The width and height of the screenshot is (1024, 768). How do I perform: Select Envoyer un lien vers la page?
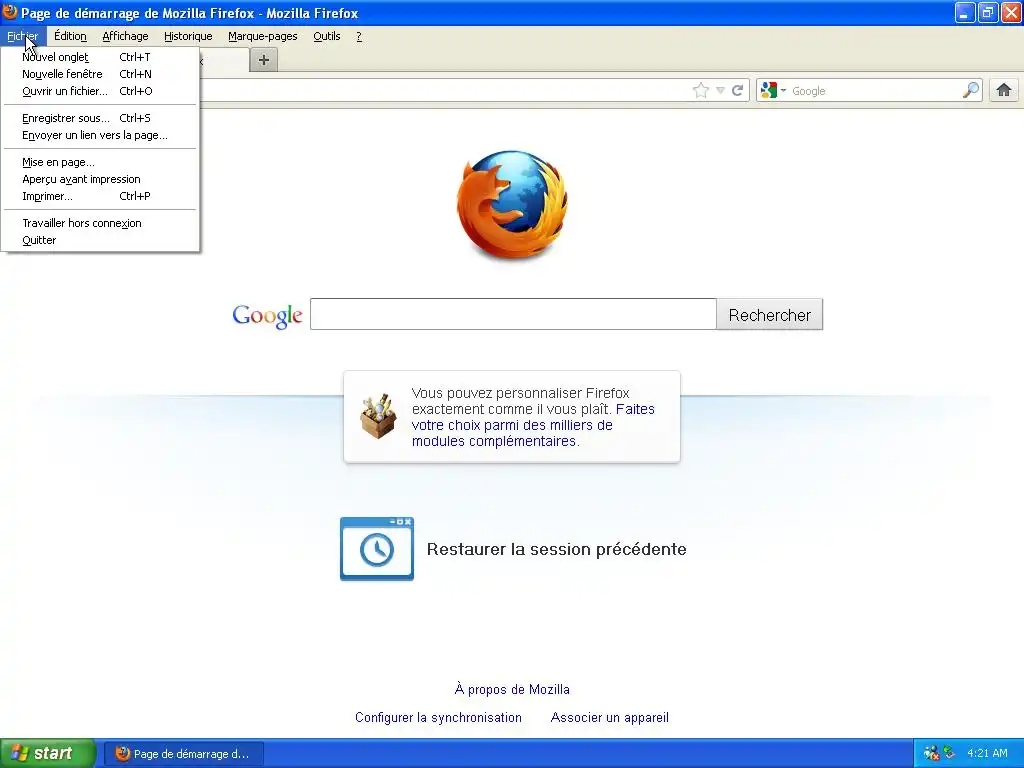click(x=101, y=135)
